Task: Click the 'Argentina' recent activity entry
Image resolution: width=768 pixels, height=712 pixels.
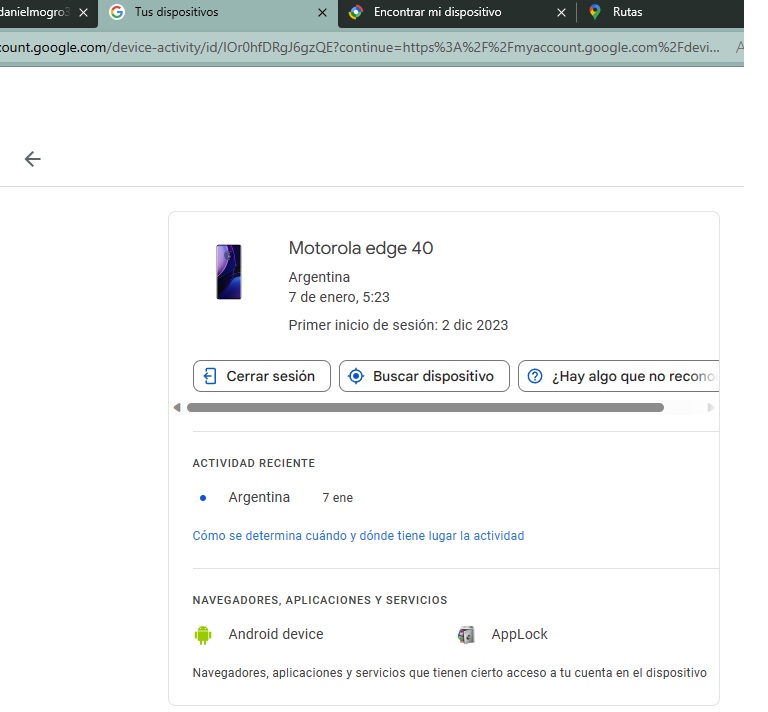Action: 259,498
